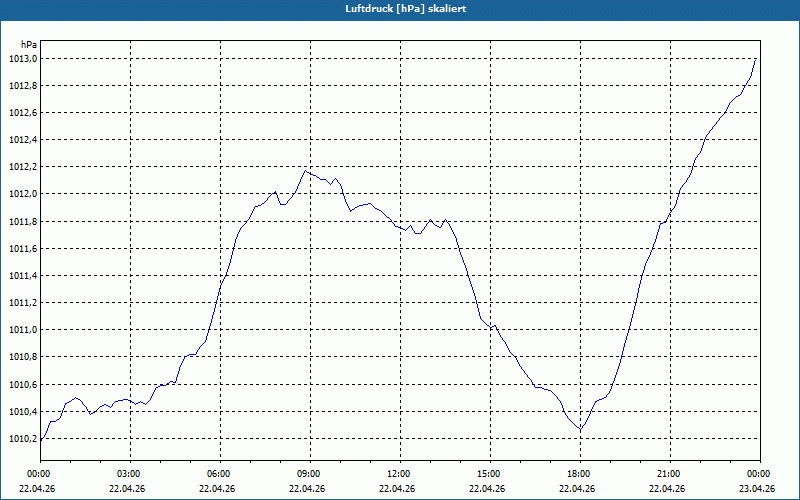
Task: Click the 03:00 time label
Action: point(130,473)
